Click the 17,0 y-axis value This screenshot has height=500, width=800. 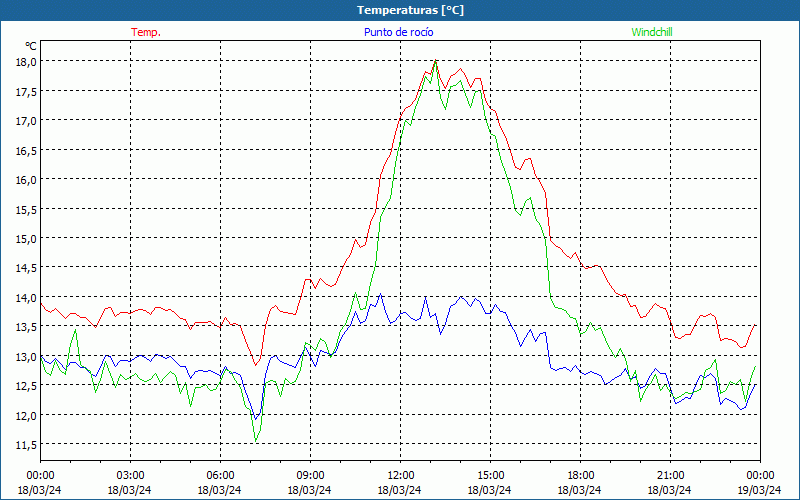27,121
